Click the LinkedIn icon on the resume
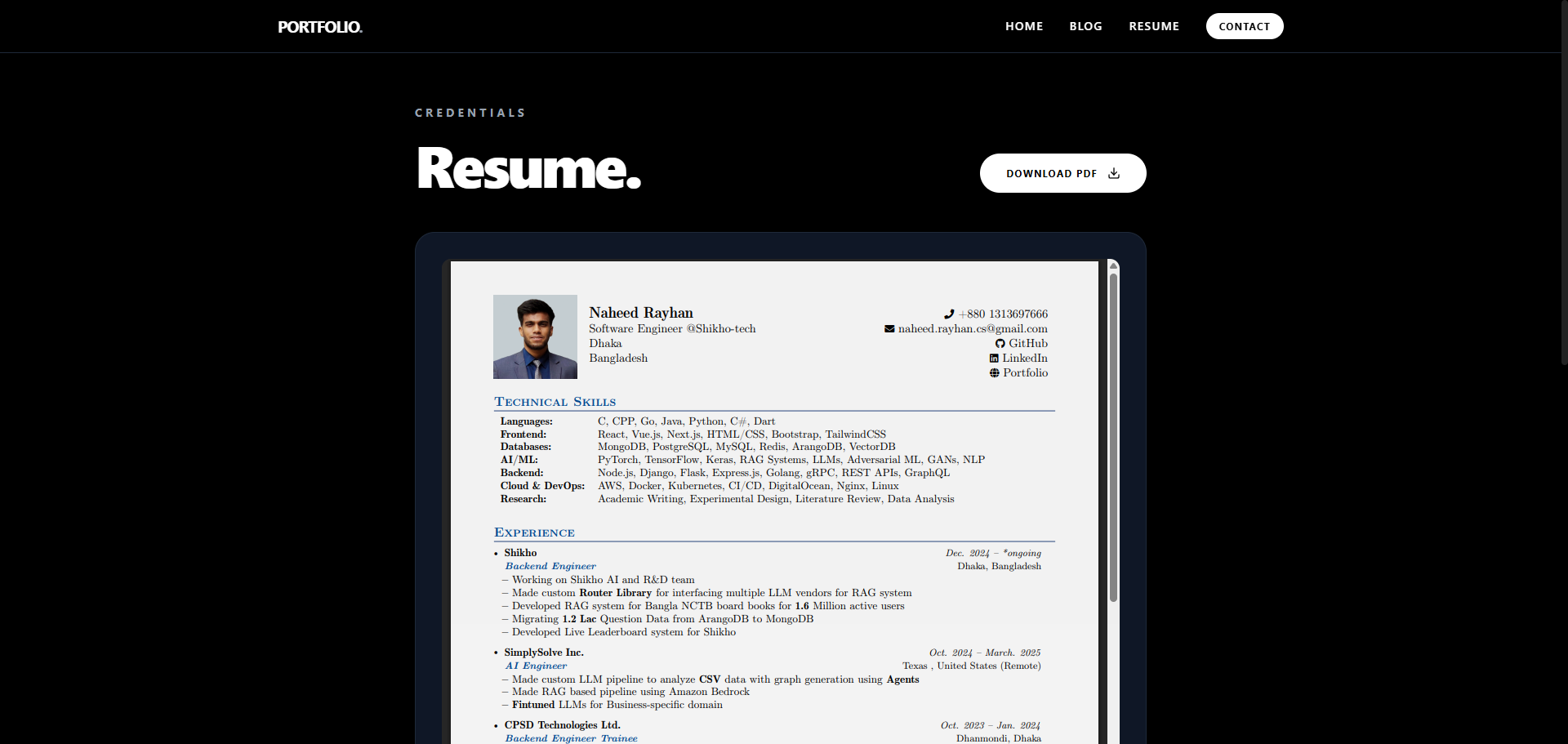Viewport: 1568px width, 744px height. (994, 358)
